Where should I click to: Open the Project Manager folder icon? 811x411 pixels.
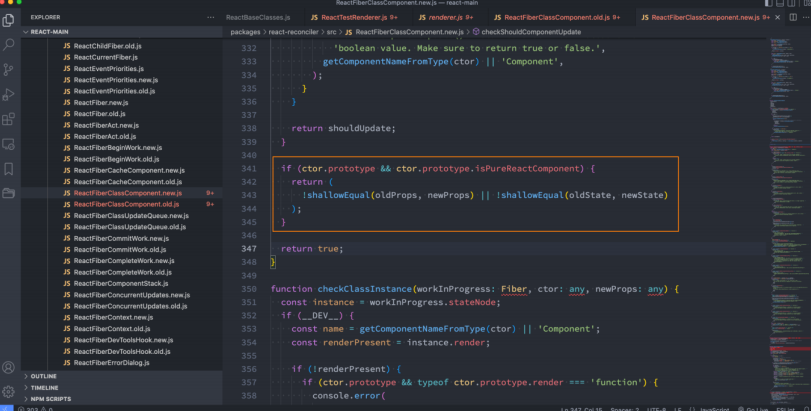pos(8,193)
